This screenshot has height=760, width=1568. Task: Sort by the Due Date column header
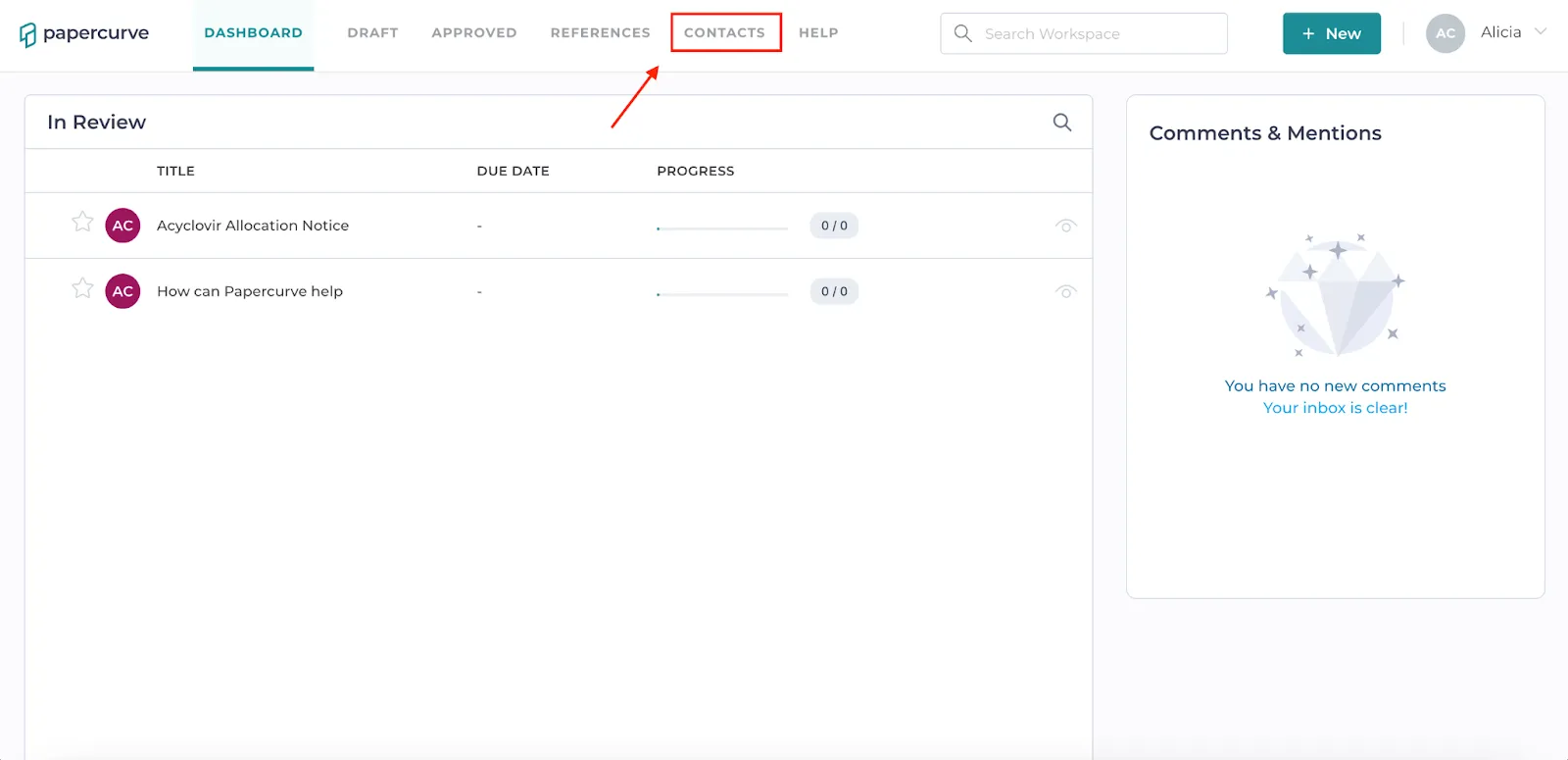[513, 171]
